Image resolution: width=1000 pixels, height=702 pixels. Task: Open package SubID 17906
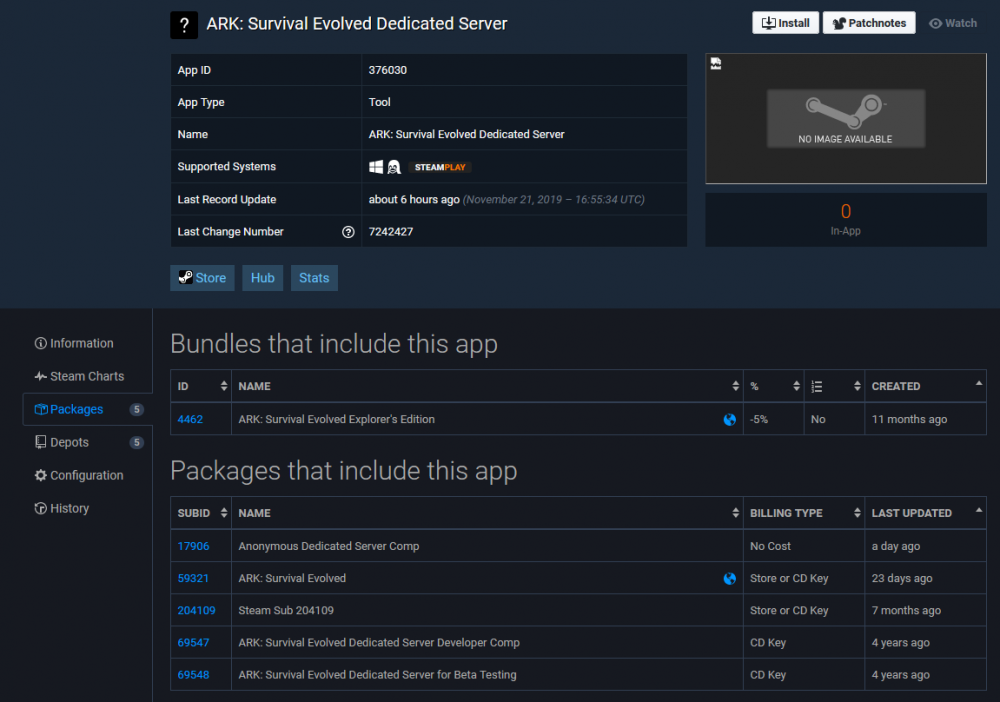click(193, 546)
